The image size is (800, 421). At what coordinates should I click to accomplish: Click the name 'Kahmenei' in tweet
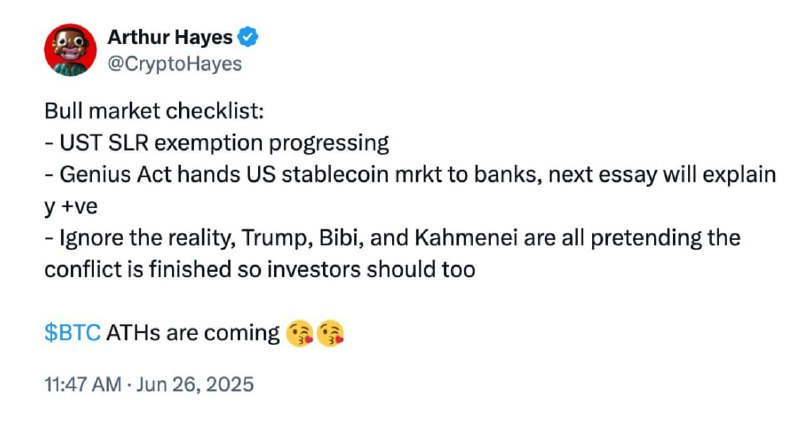click(466, 238)
